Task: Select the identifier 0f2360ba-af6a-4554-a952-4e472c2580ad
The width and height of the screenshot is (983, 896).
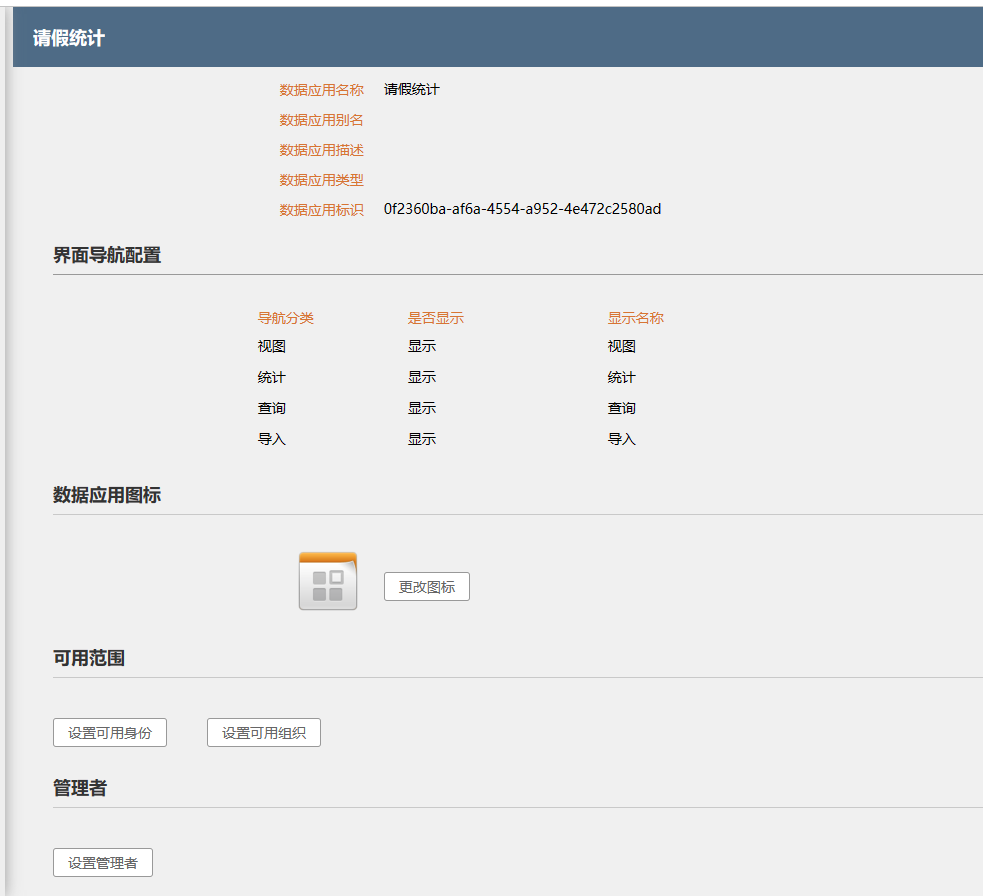Action: click(522, 209)
